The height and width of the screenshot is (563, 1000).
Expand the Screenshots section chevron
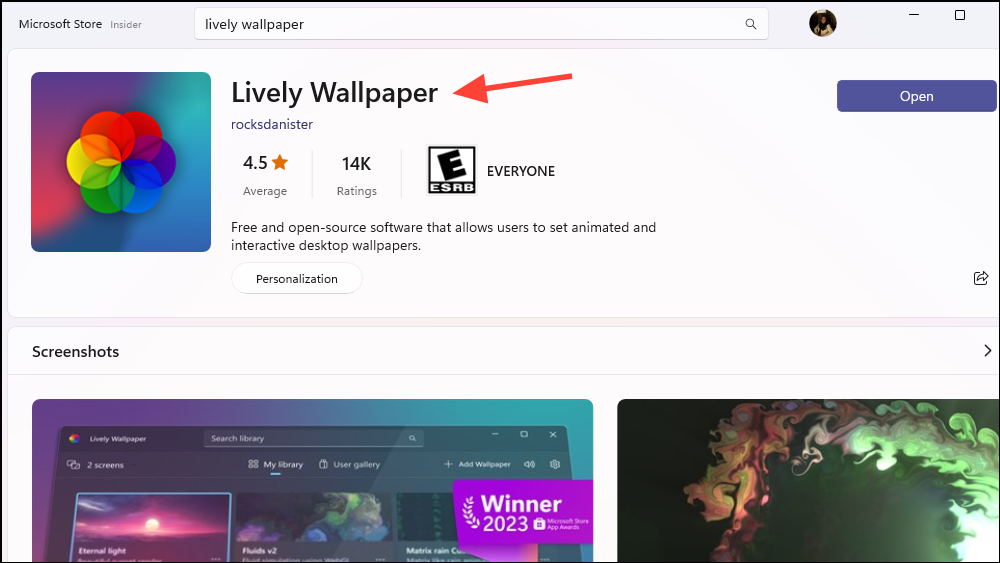(987, 351)
